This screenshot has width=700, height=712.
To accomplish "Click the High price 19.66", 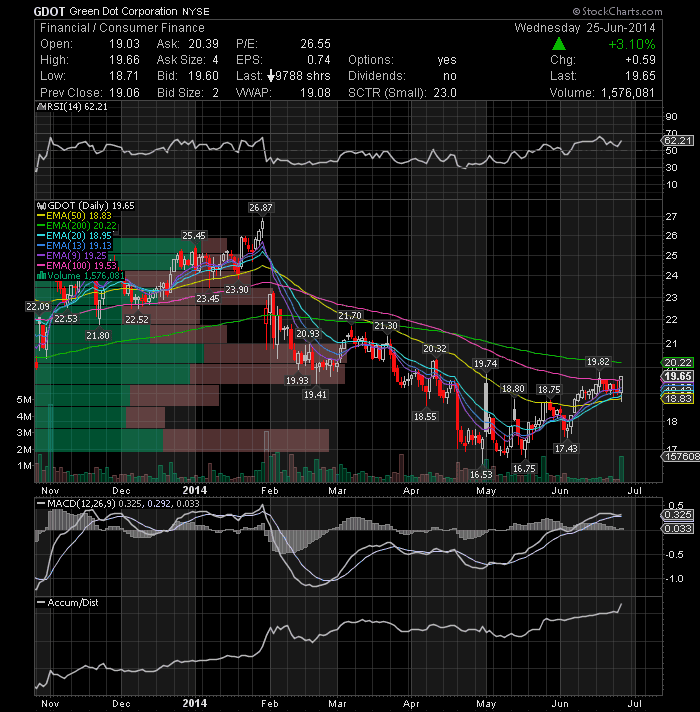I will (124, 60).
